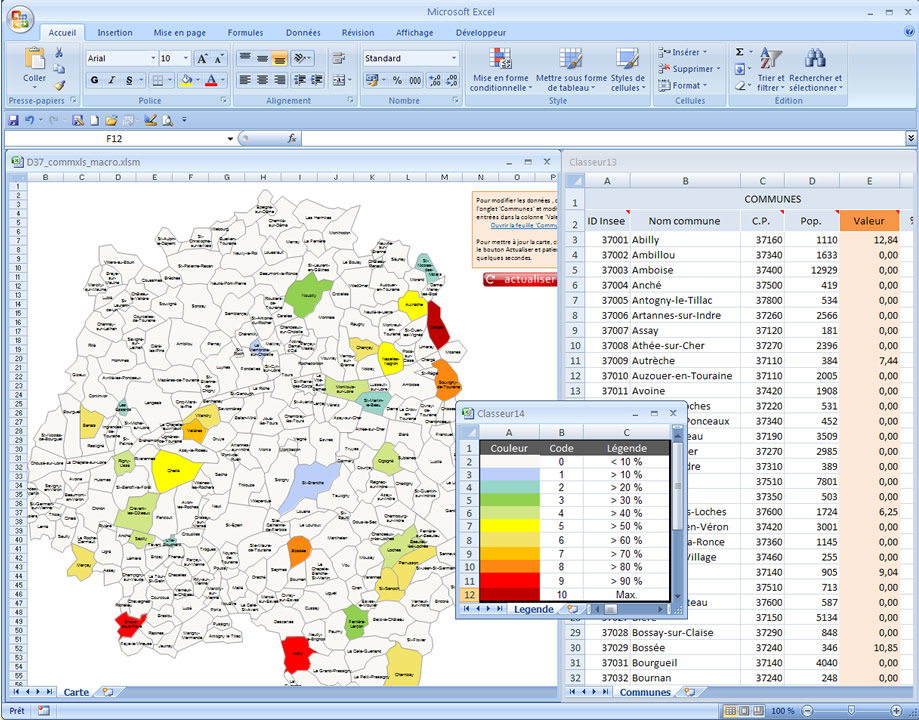Click the Valeur column header cell

(x=869, y=221)
